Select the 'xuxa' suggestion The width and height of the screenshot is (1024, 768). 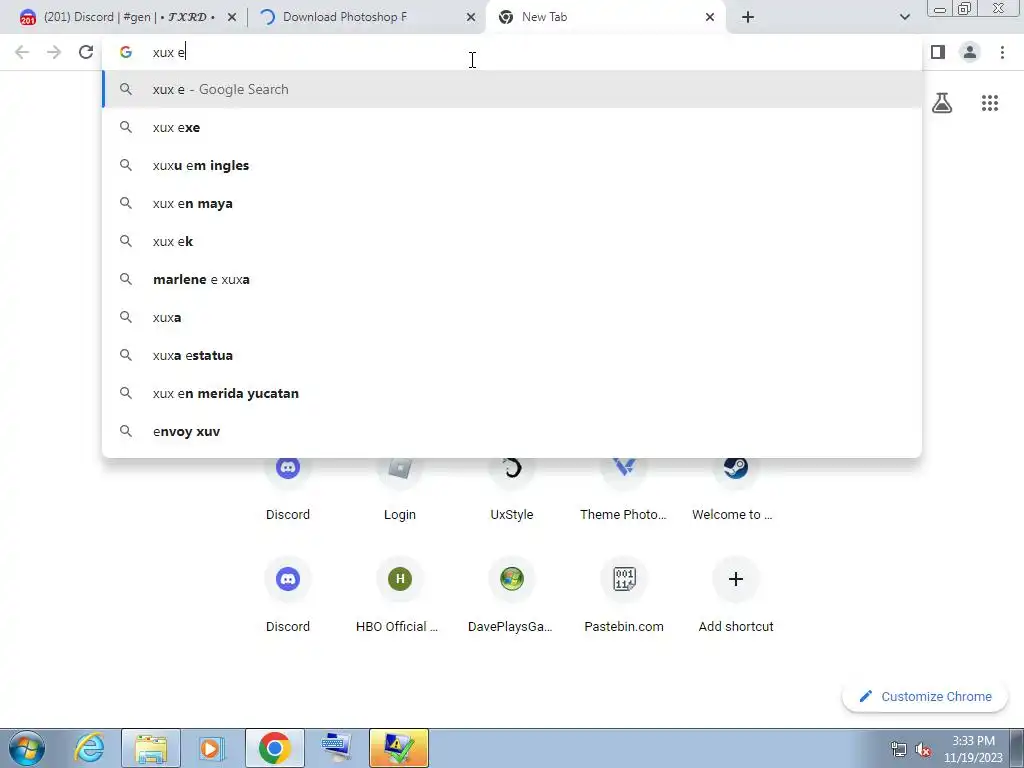(x=512, y=317)
